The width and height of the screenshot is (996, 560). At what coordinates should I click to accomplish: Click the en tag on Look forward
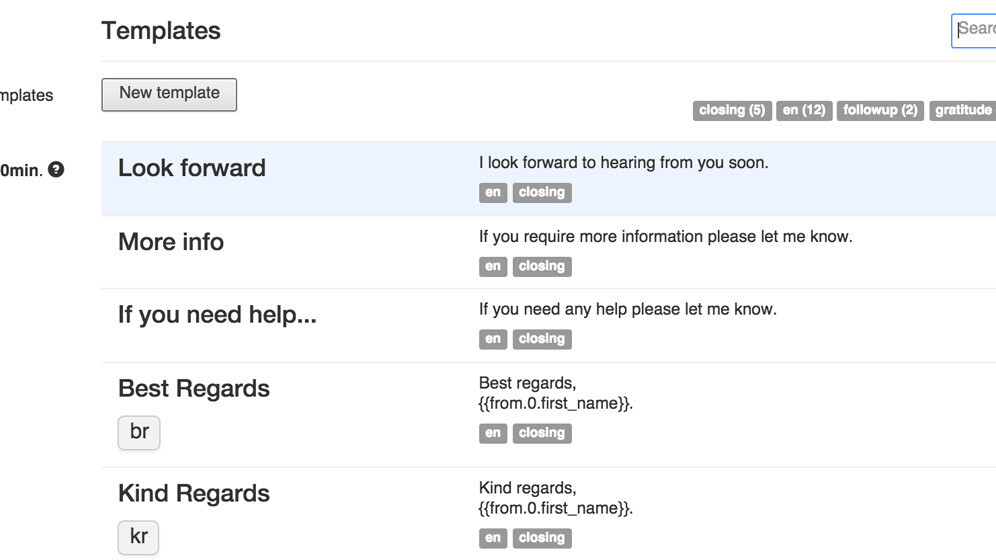(493, 193)
